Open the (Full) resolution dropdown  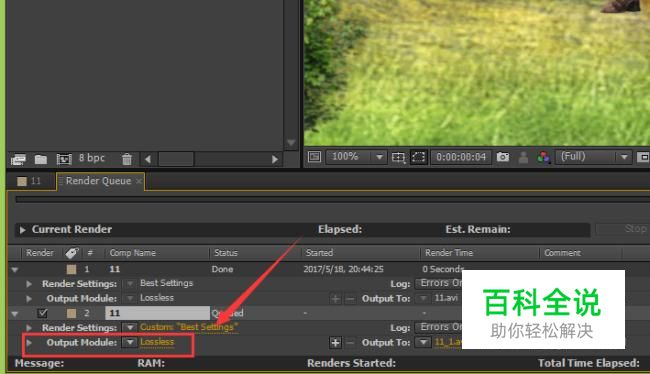[594, 157]
